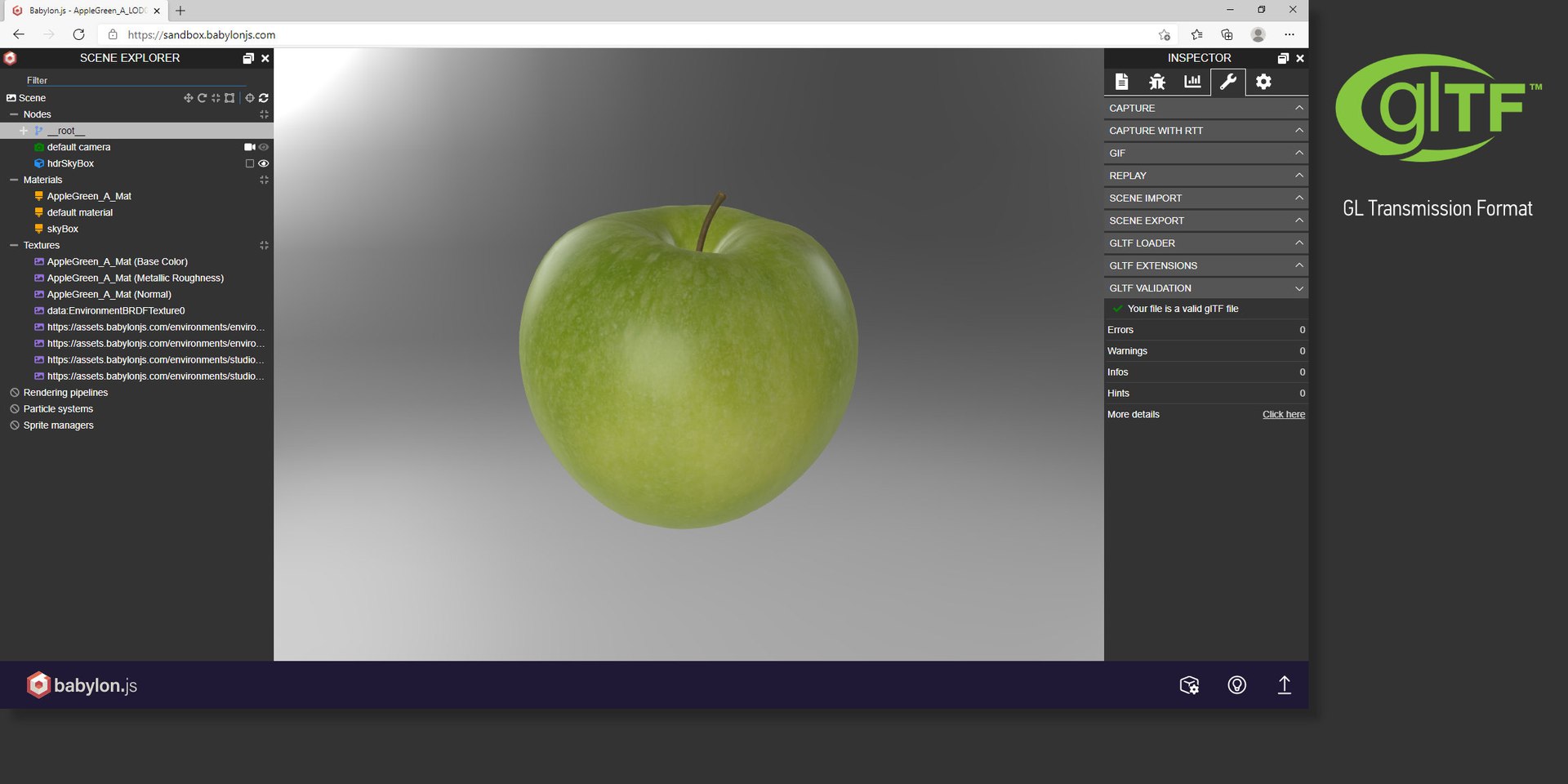Collapse the Materials tree section
1568x784 pixels.
[x=14, y=180]
